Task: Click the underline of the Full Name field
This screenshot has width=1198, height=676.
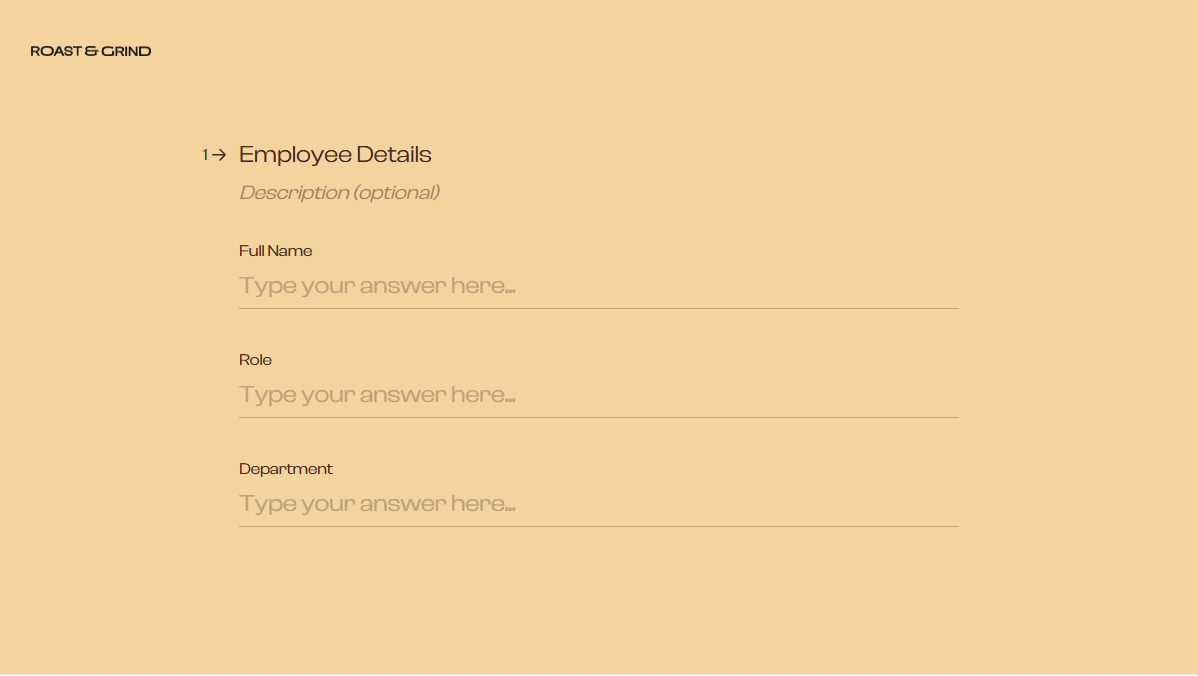Action: click(x=598, y=308)
